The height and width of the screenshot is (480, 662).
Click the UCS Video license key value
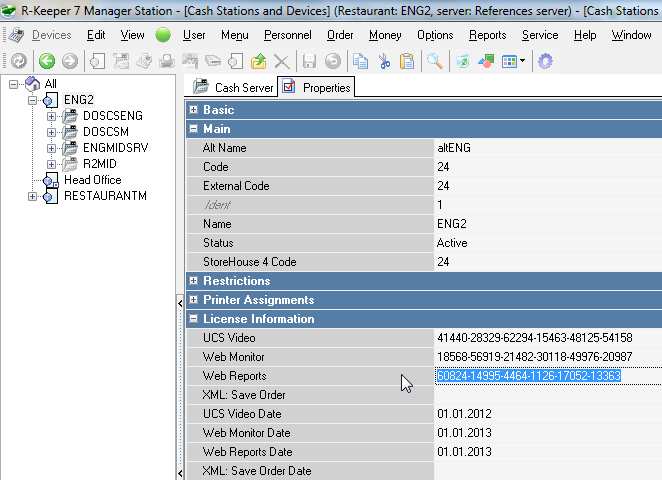(x=534, y=338)
